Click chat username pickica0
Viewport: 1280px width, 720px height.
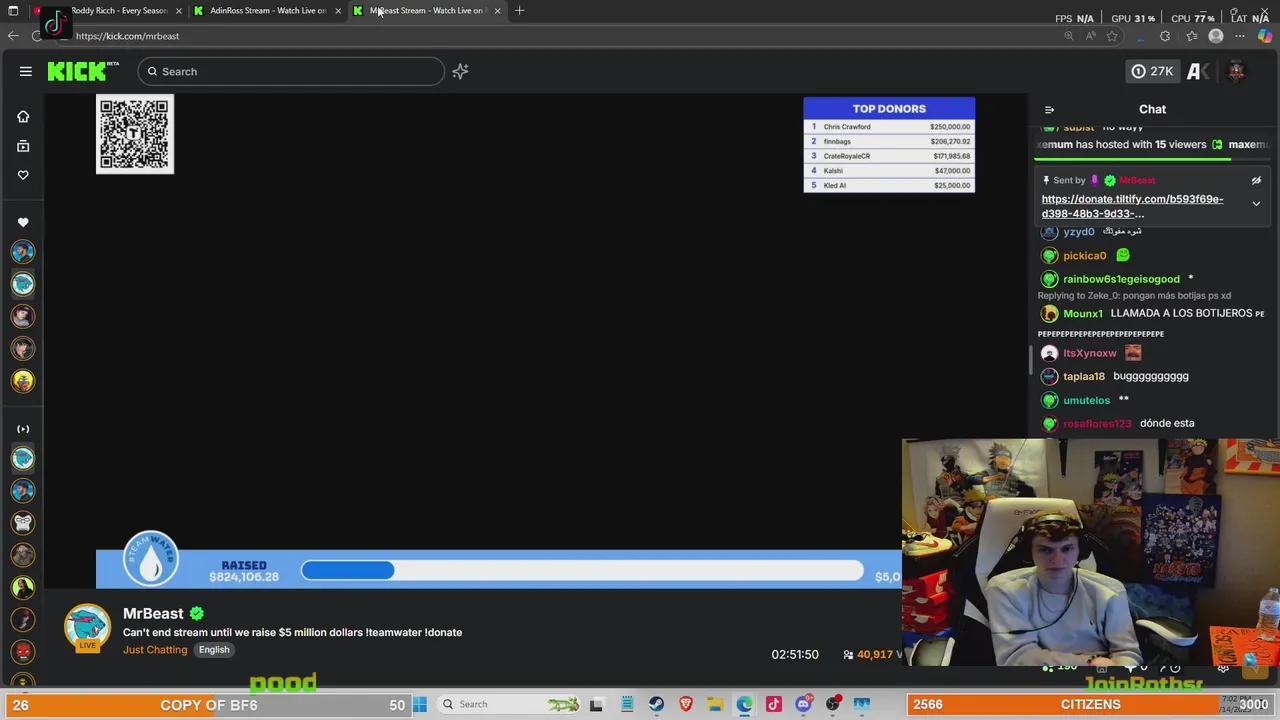click(1085, 256)
